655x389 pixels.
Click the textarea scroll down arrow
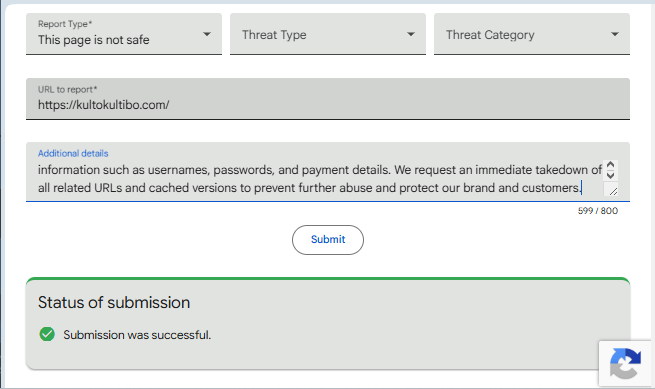(x=610, y=175)
